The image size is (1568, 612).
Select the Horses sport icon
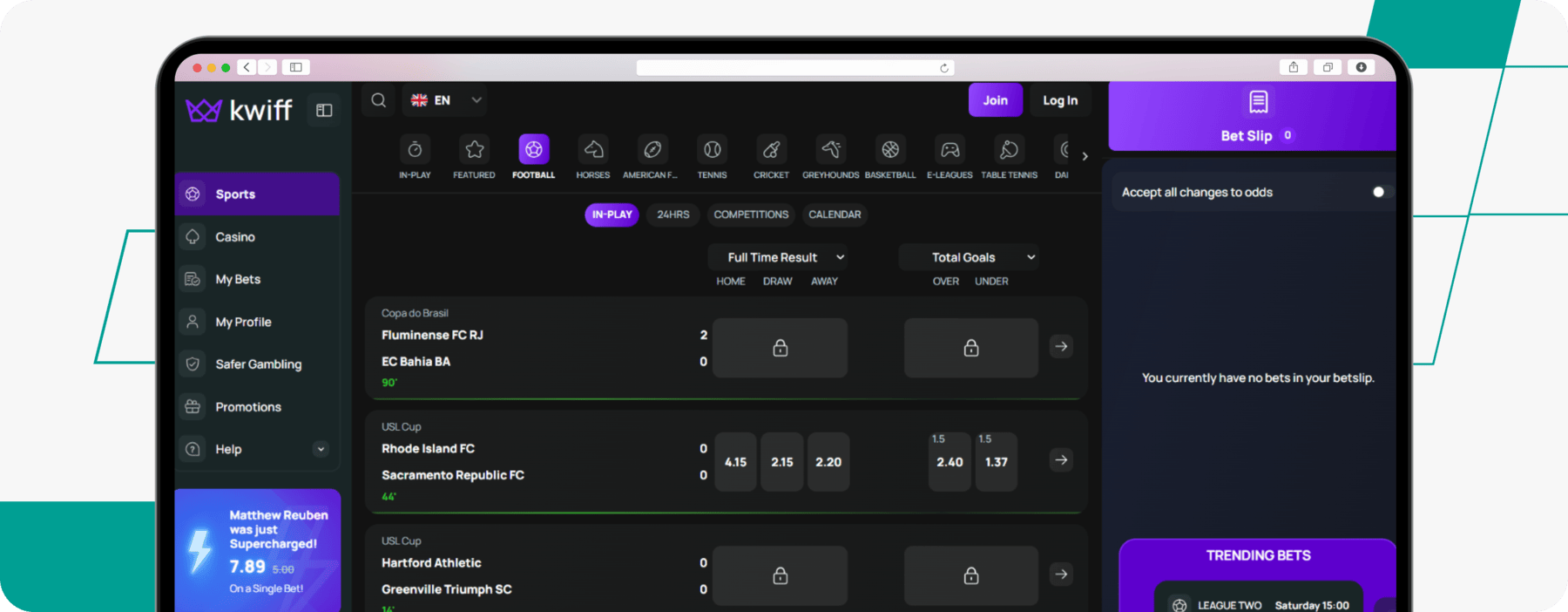(593, 150)
